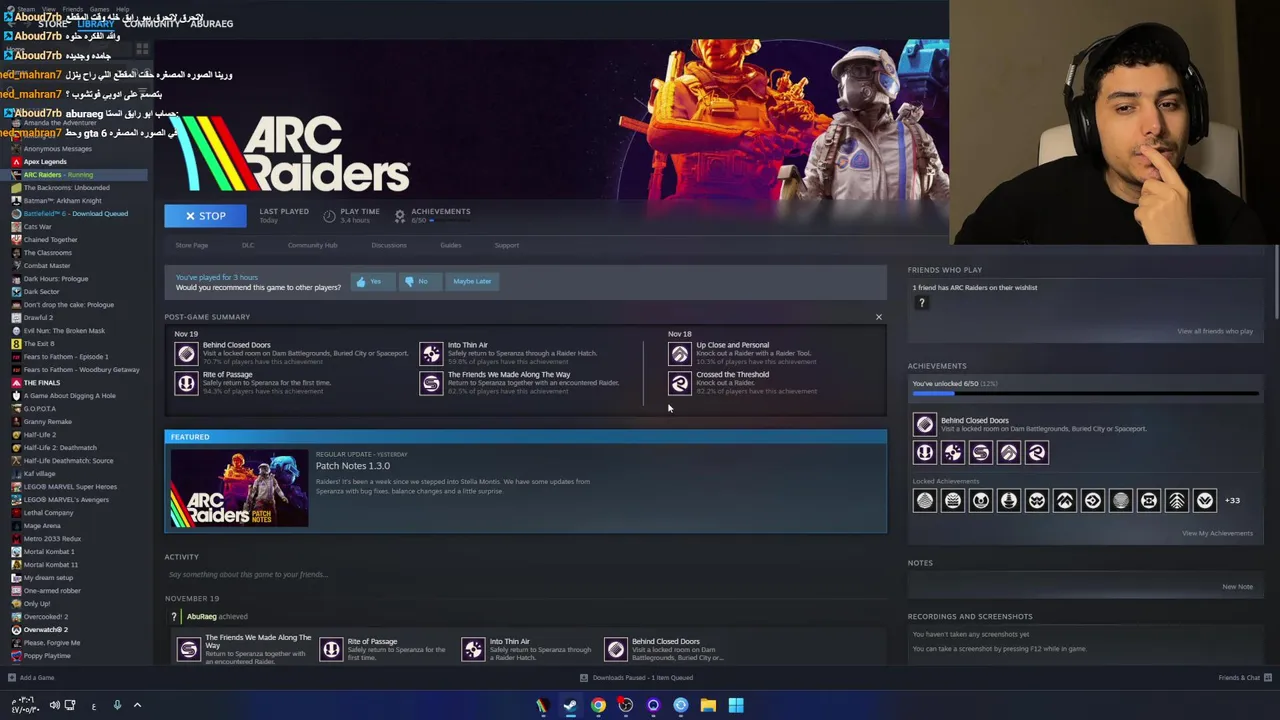Viewport: 1280px width, 720px height.
Task: Create a New Note
Action: (1237, 587)
